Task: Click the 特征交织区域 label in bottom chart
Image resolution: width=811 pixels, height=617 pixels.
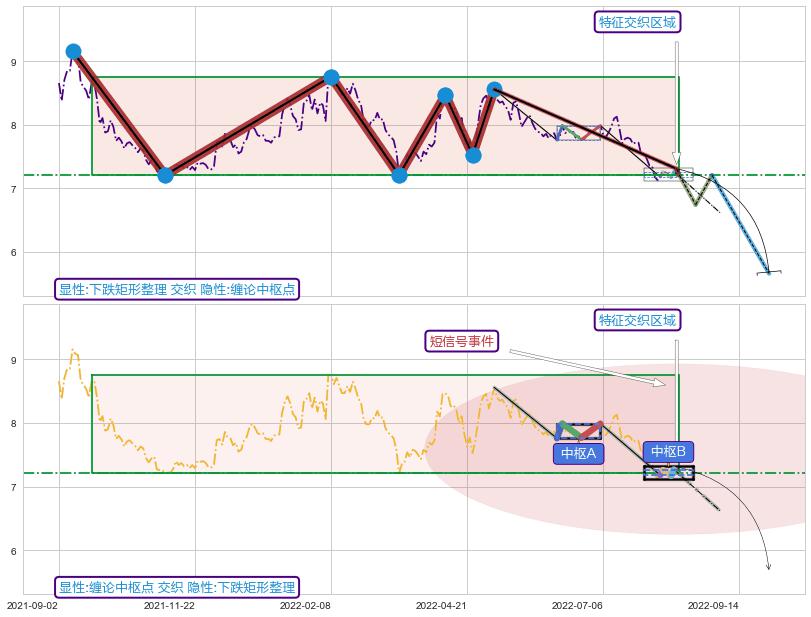Action: pos(637,320)
